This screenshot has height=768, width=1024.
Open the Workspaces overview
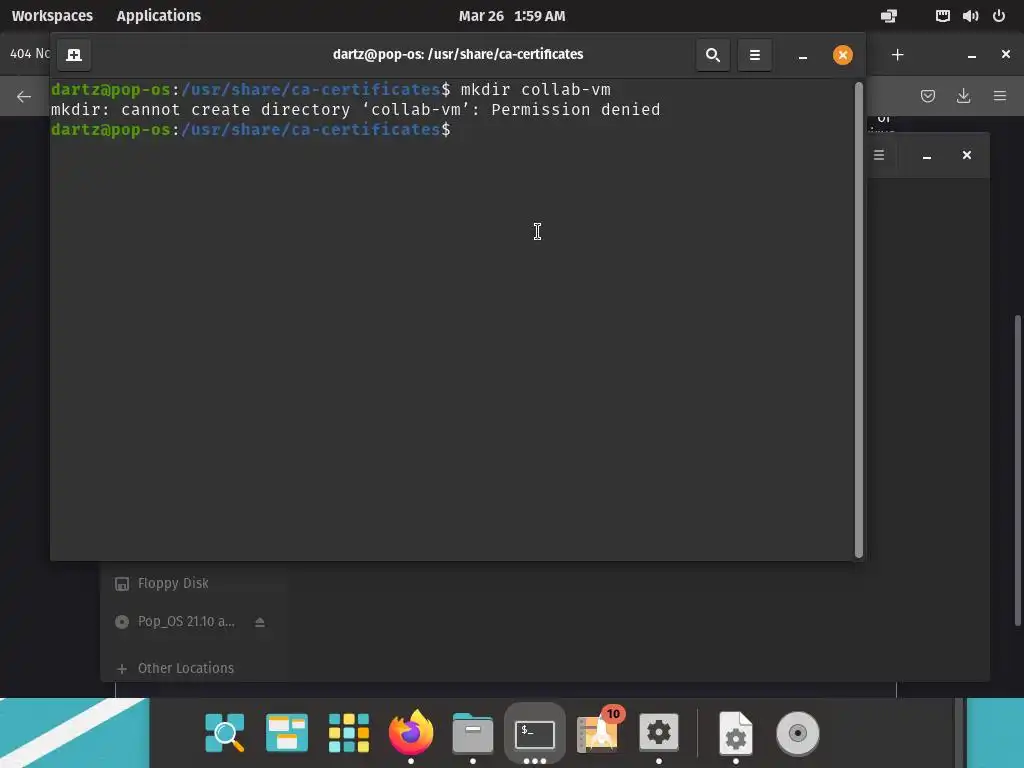[52, 16]
